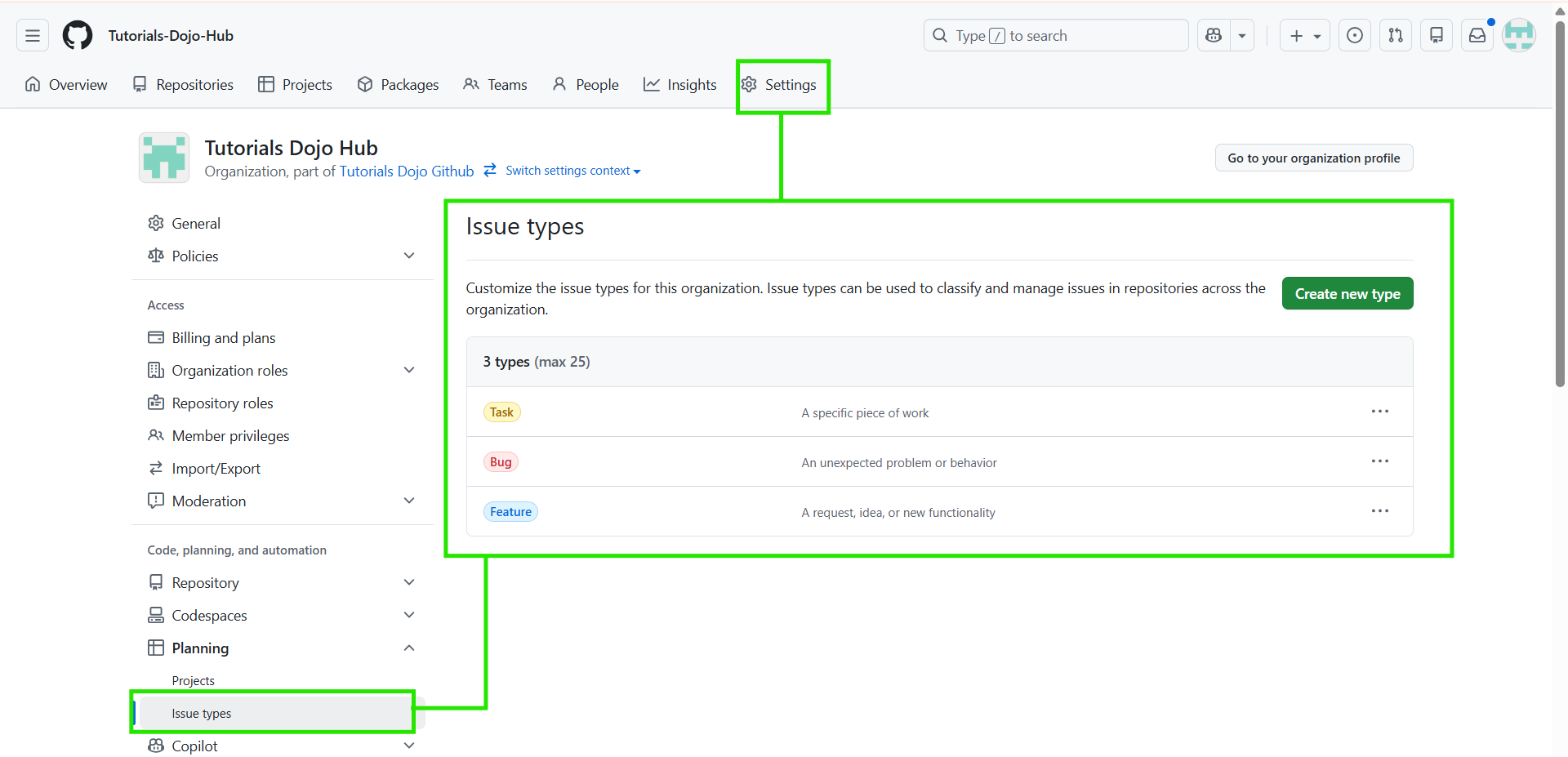Open the GitHub home via octocat logo

[77, 35]
